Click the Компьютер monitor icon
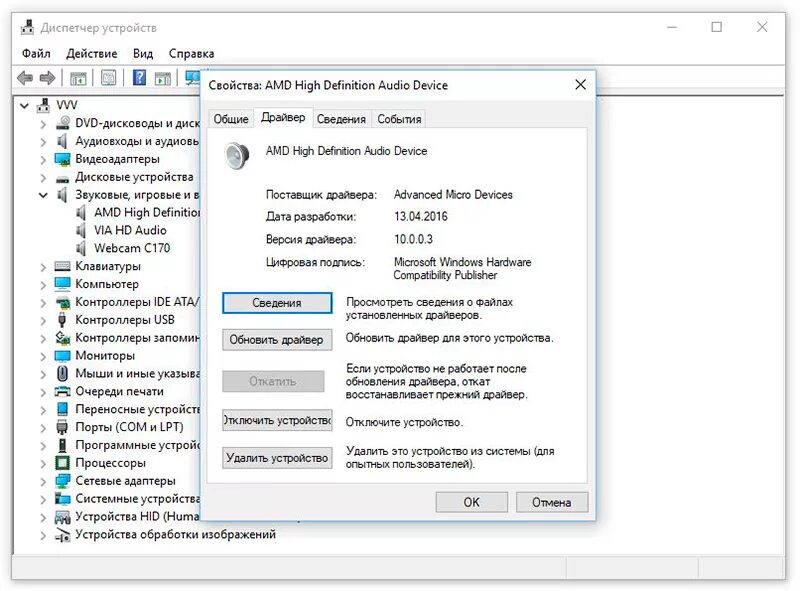Screen dimensions: 800x591 [x=62, y=283]
